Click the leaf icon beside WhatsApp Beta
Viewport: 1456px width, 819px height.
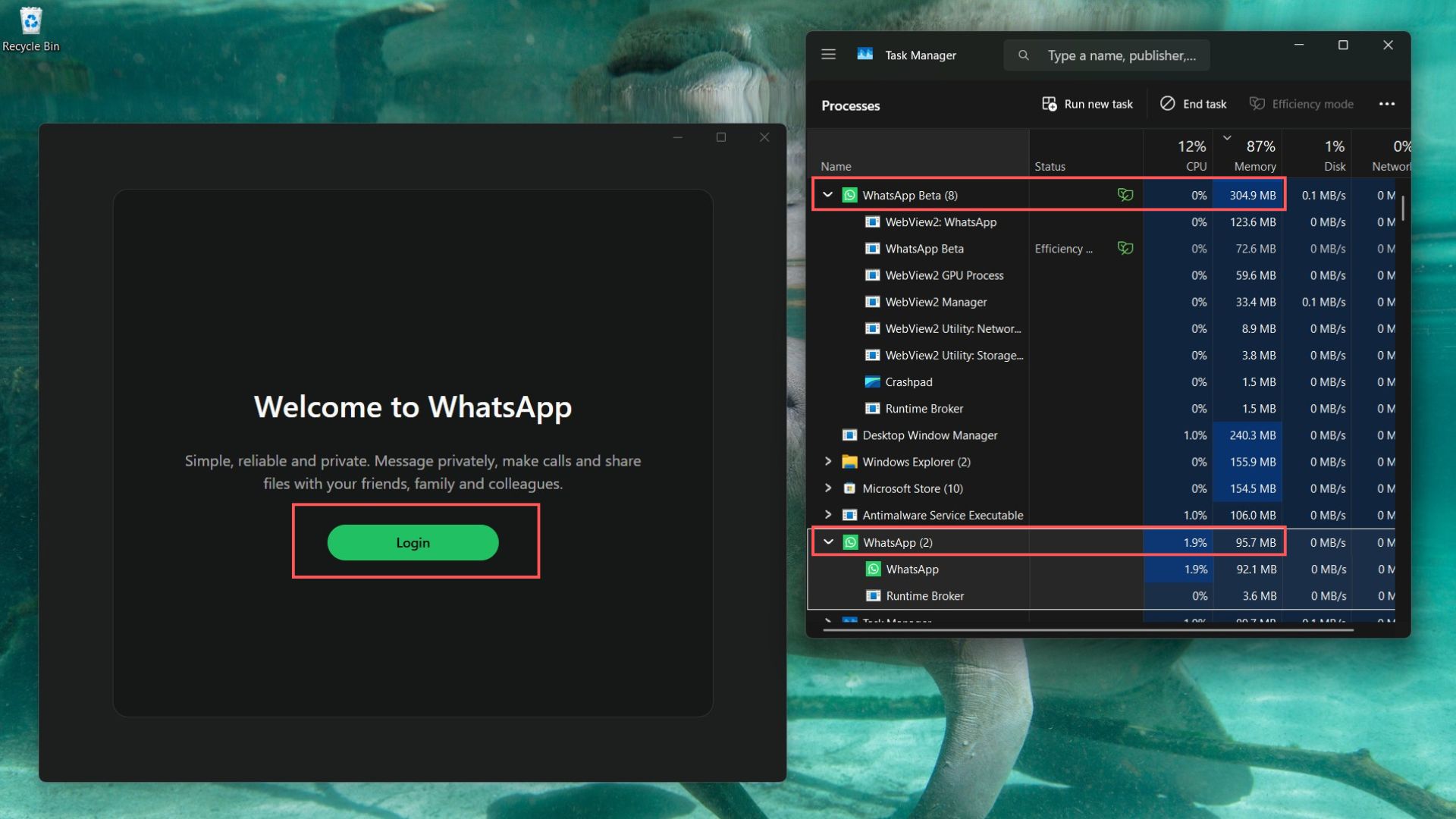coord(1125,195)
